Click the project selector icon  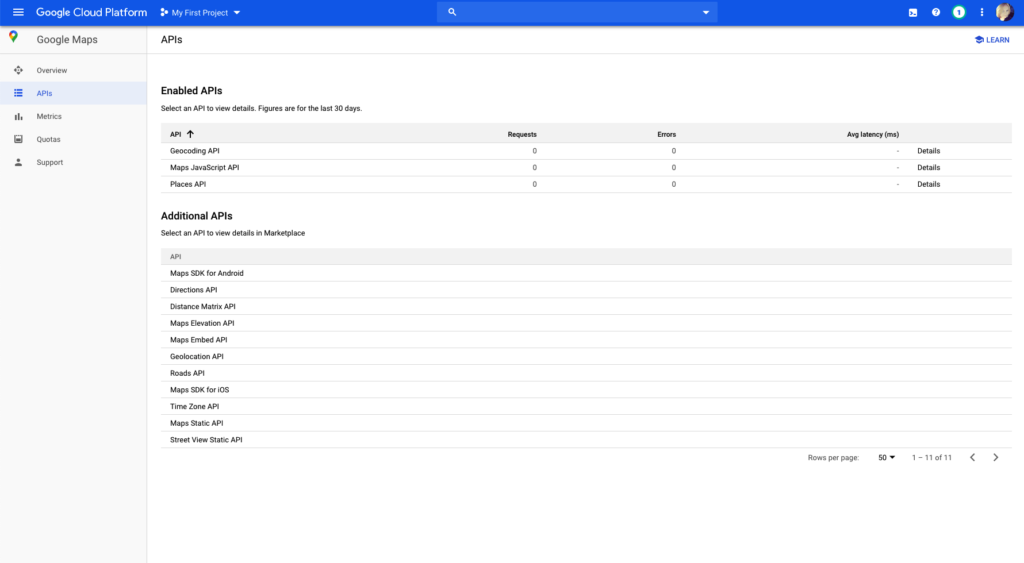[164, 12]
